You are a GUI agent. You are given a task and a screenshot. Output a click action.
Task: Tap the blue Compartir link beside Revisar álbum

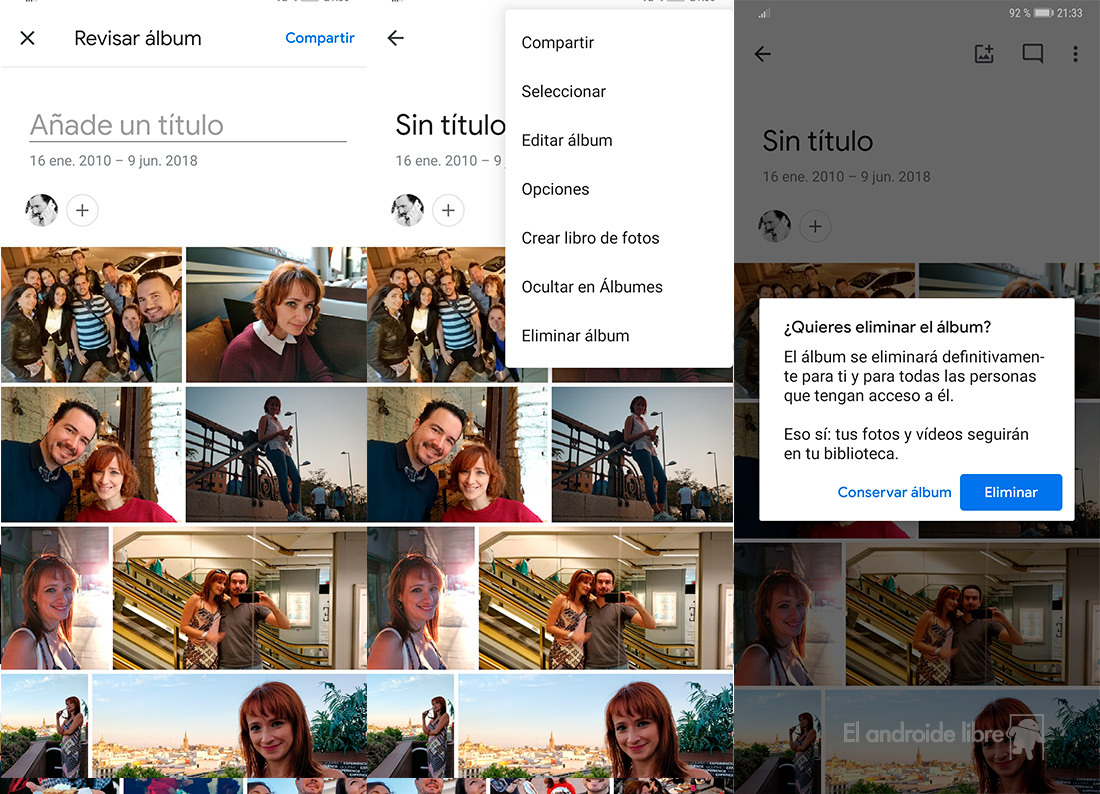319,38
